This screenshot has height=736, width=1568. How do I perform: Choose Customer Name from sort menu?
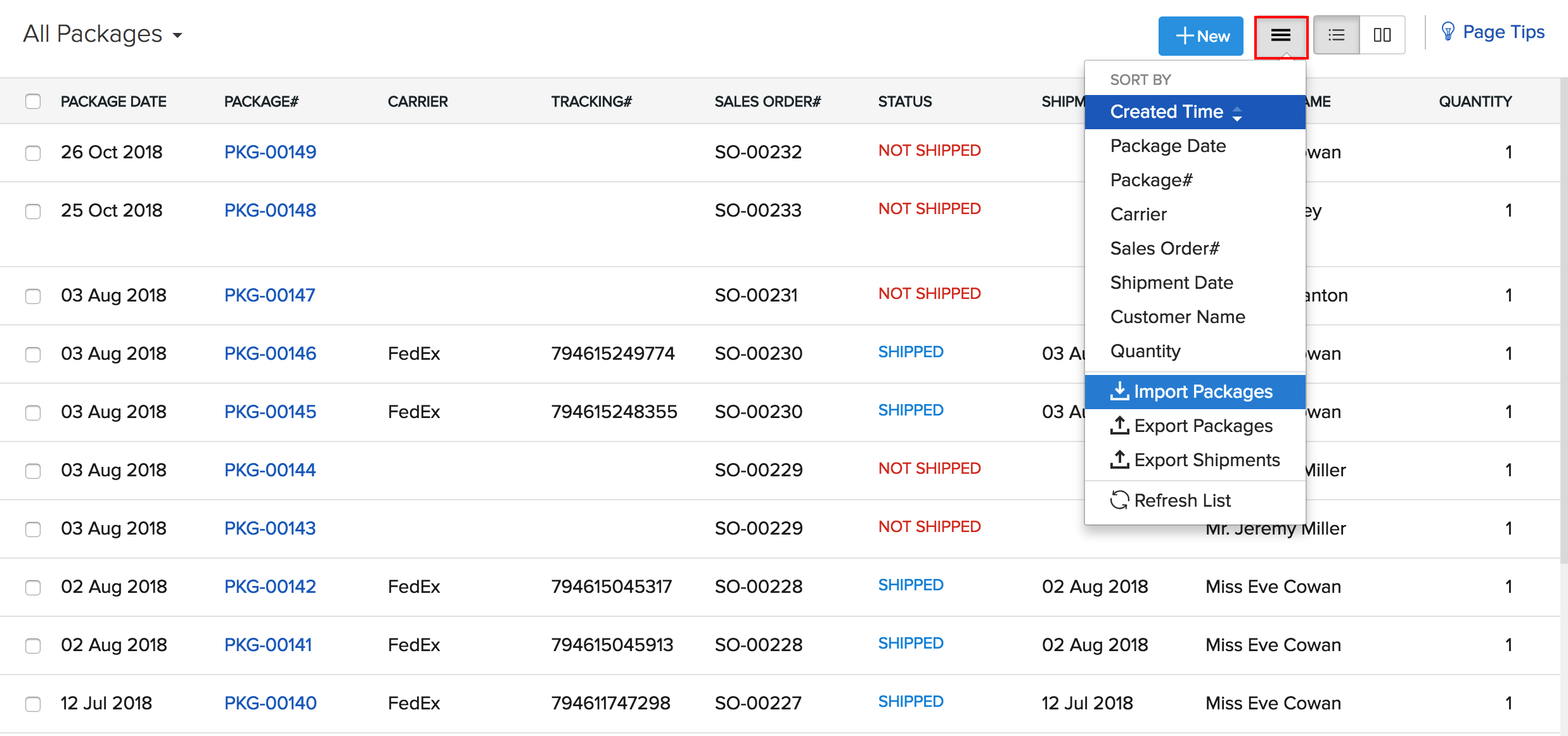coord(1178,317)
